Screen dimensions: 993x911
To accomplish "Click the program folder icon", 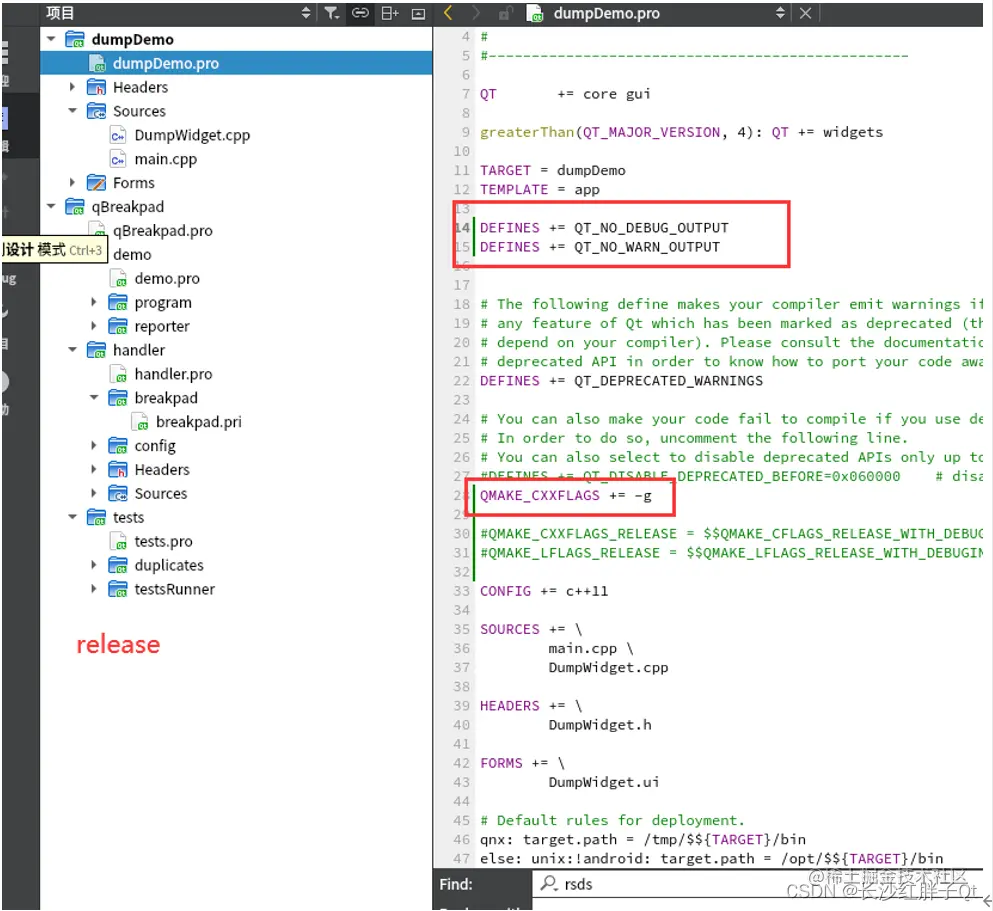I will pos(118,302).
